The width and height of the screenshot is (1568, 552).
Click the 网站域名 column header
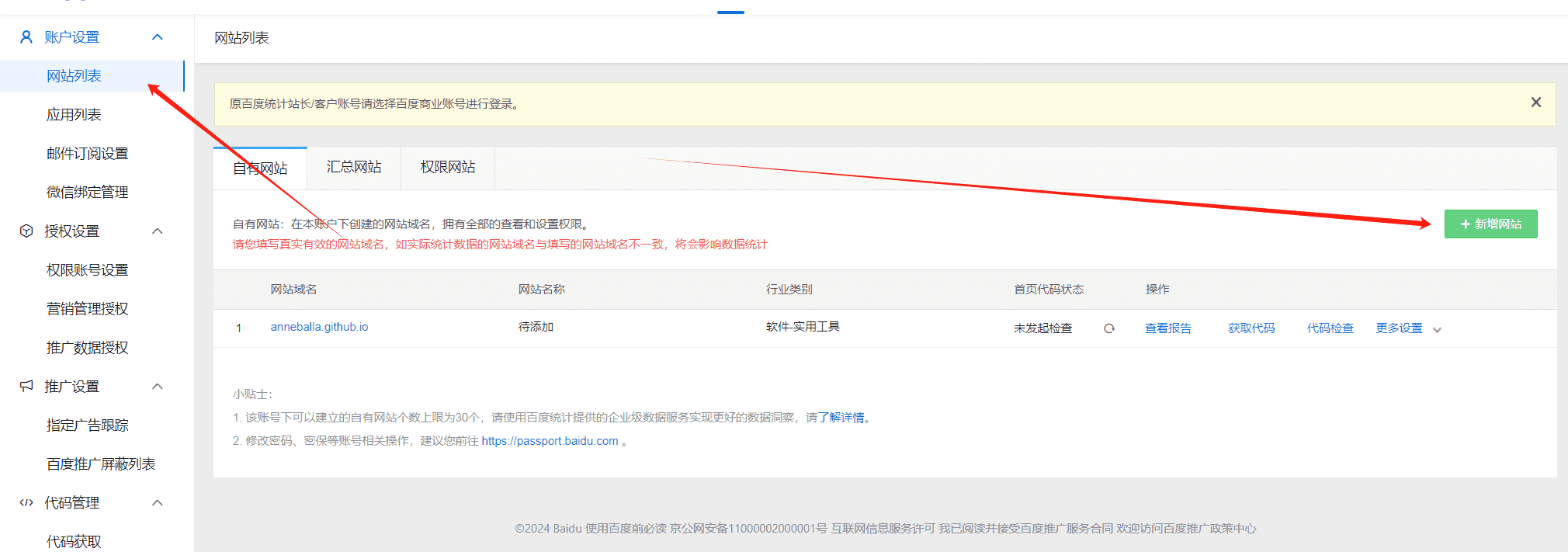[293, 290]
